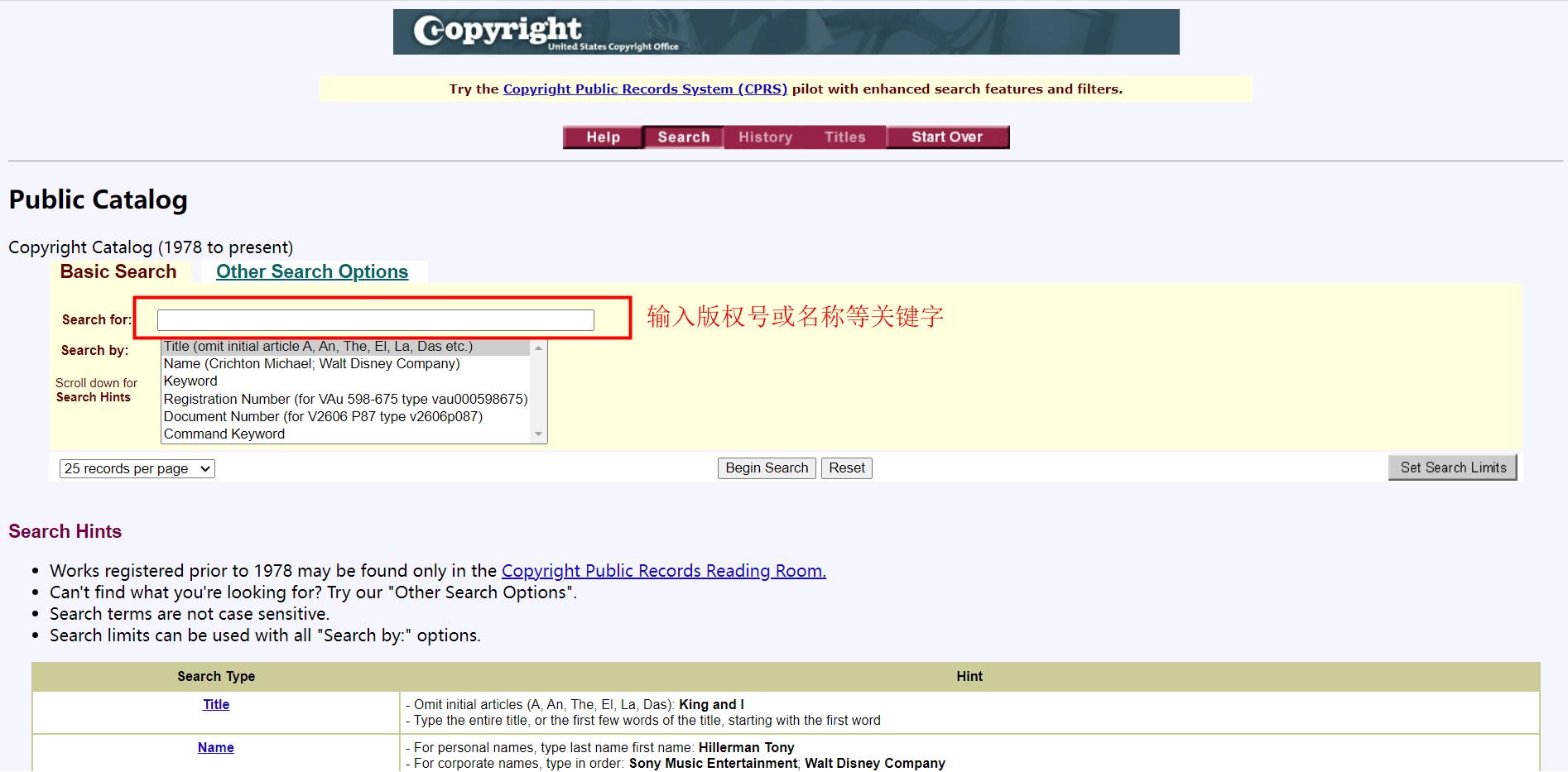Open the Copyright Public Records System (CPRS) link

pos(644,89)
